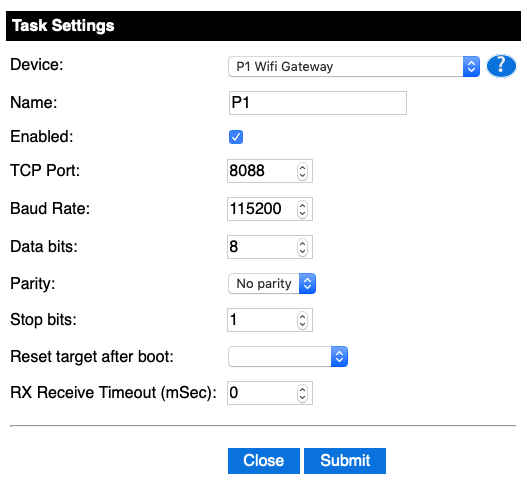Viewport: 527px width, 486px height.
Task: Click the Name field containing P1
Action: (318, 103)
